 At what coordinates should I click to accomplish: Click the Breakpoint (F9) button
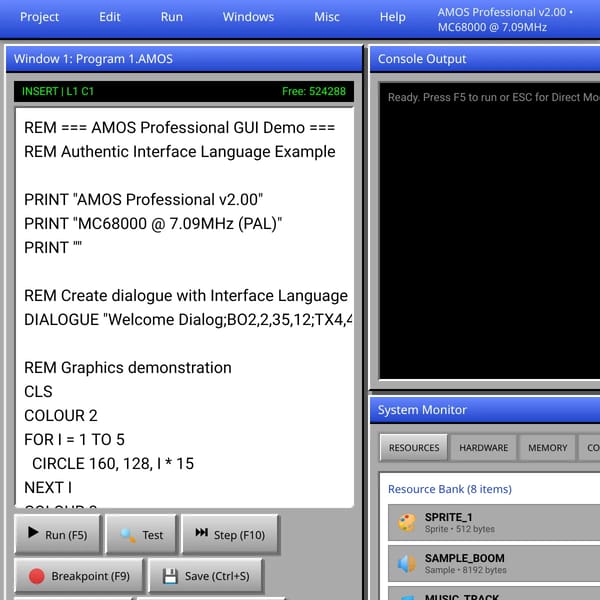[79, 576]
